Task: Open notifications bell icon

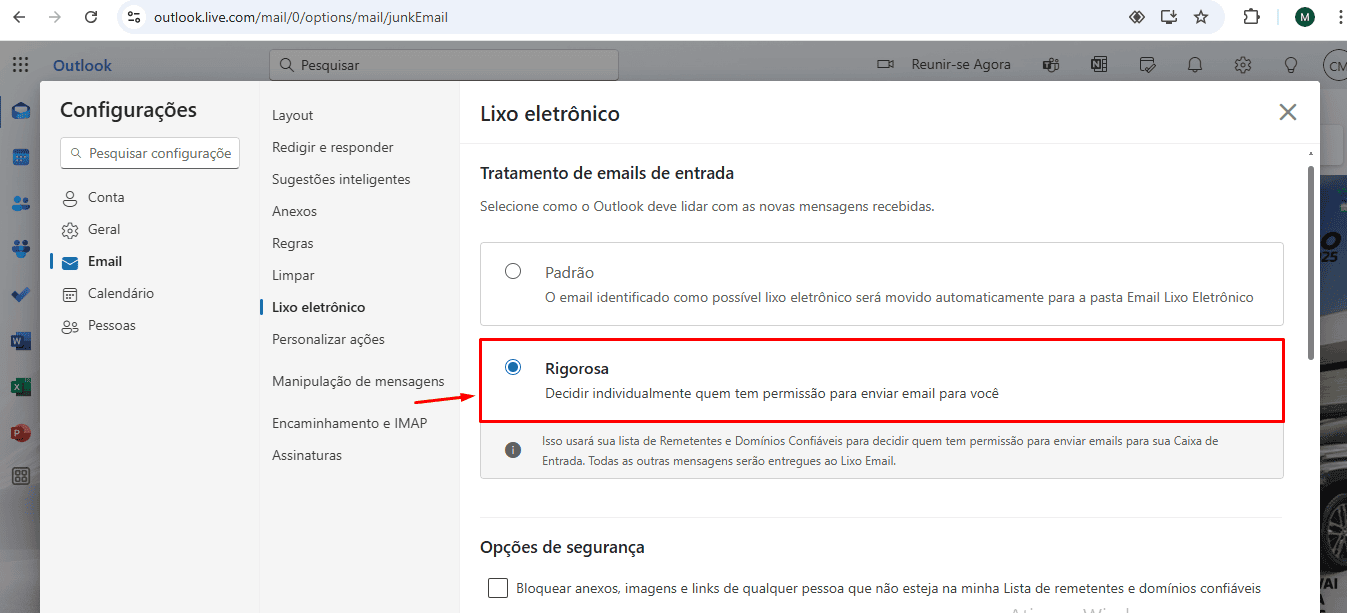Action: pos(1195,65)
